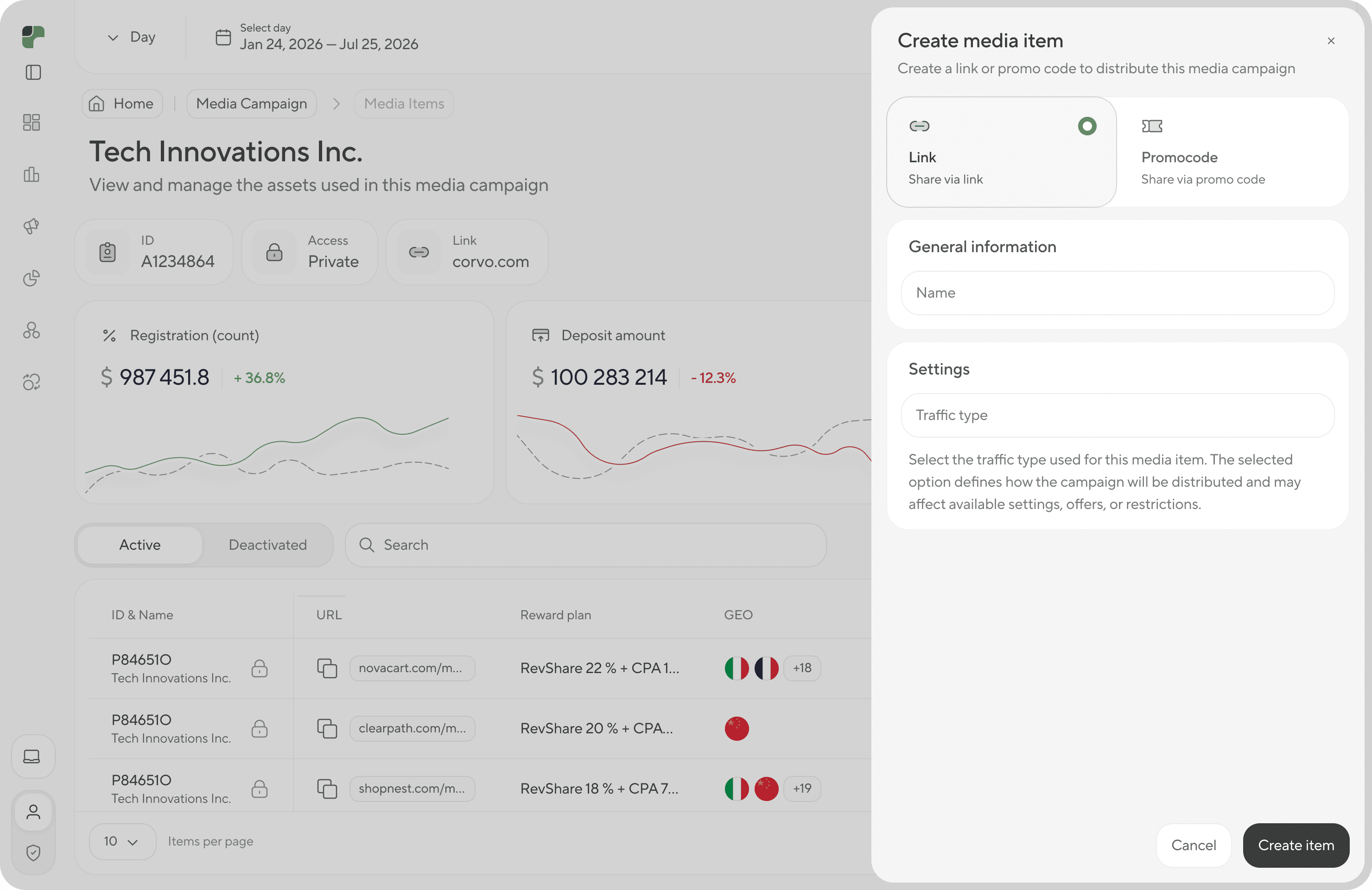Screen dimensions: 1372x890
Task: Open the date range picker Jan 24 – Jul 25
Action: coord(317,38)
